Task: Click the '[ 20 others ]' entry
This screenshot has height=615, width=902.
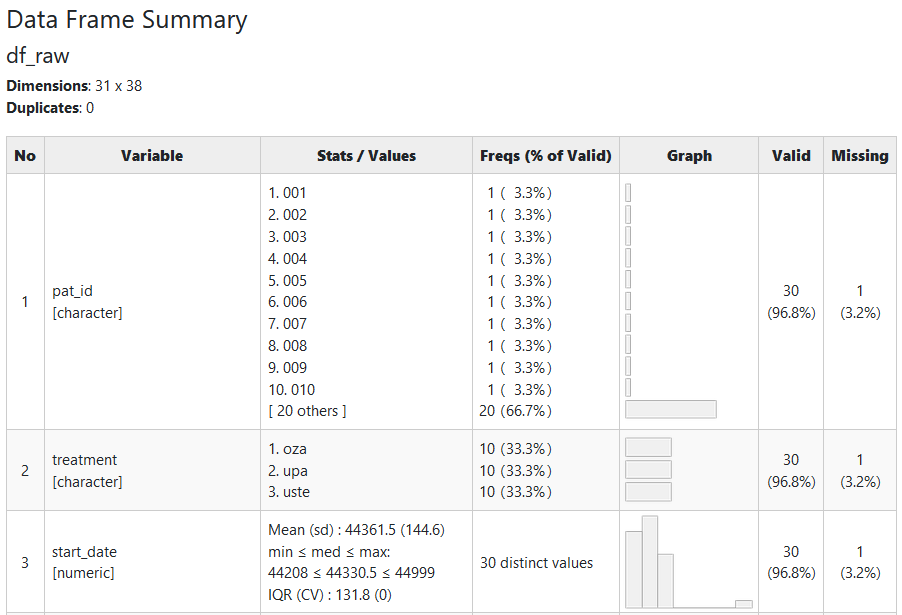Action: click(307, 411)
